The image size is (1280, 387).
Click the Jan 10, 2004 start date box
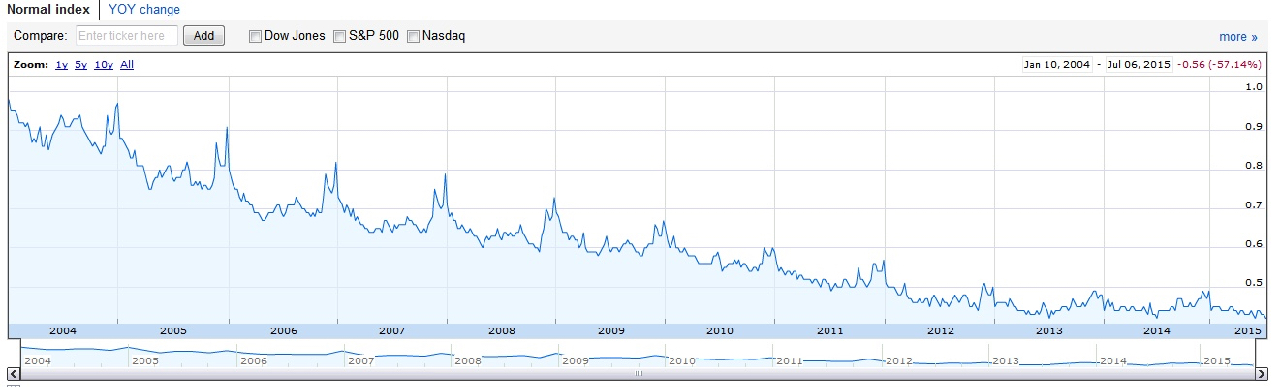[1056, 65]
